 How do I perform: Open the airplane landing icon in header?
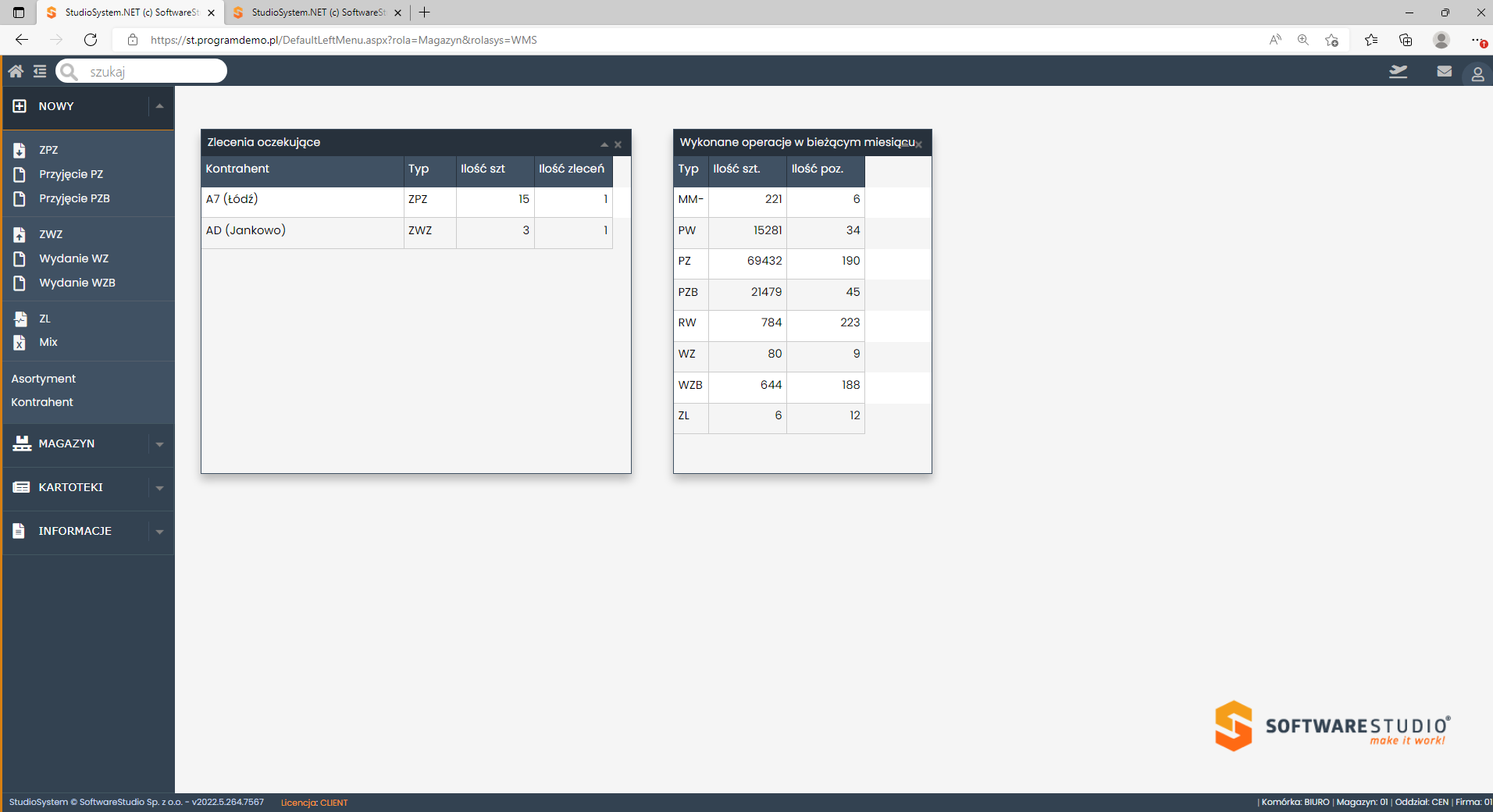pos(1398,72)
